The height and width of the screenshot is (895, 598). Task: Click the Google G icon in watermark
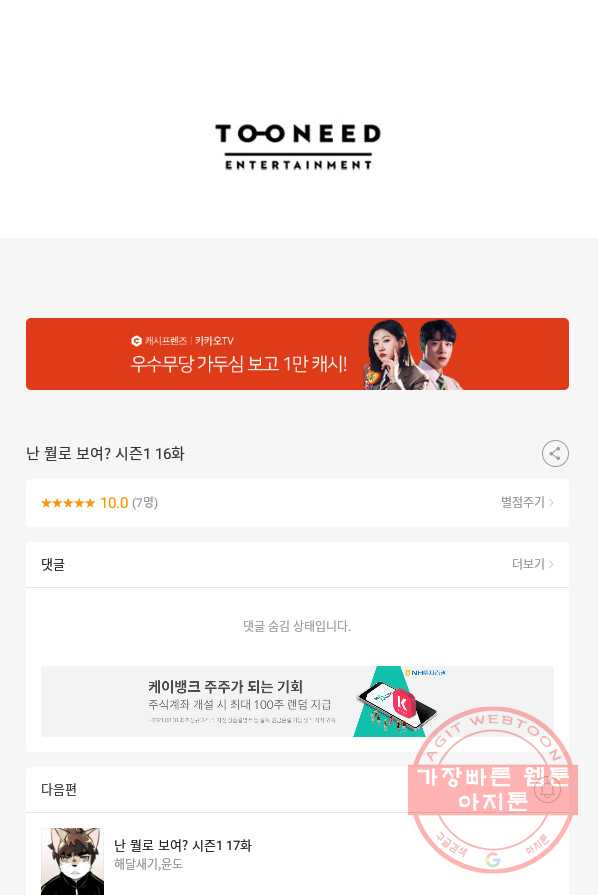click(x=492, y=859)
